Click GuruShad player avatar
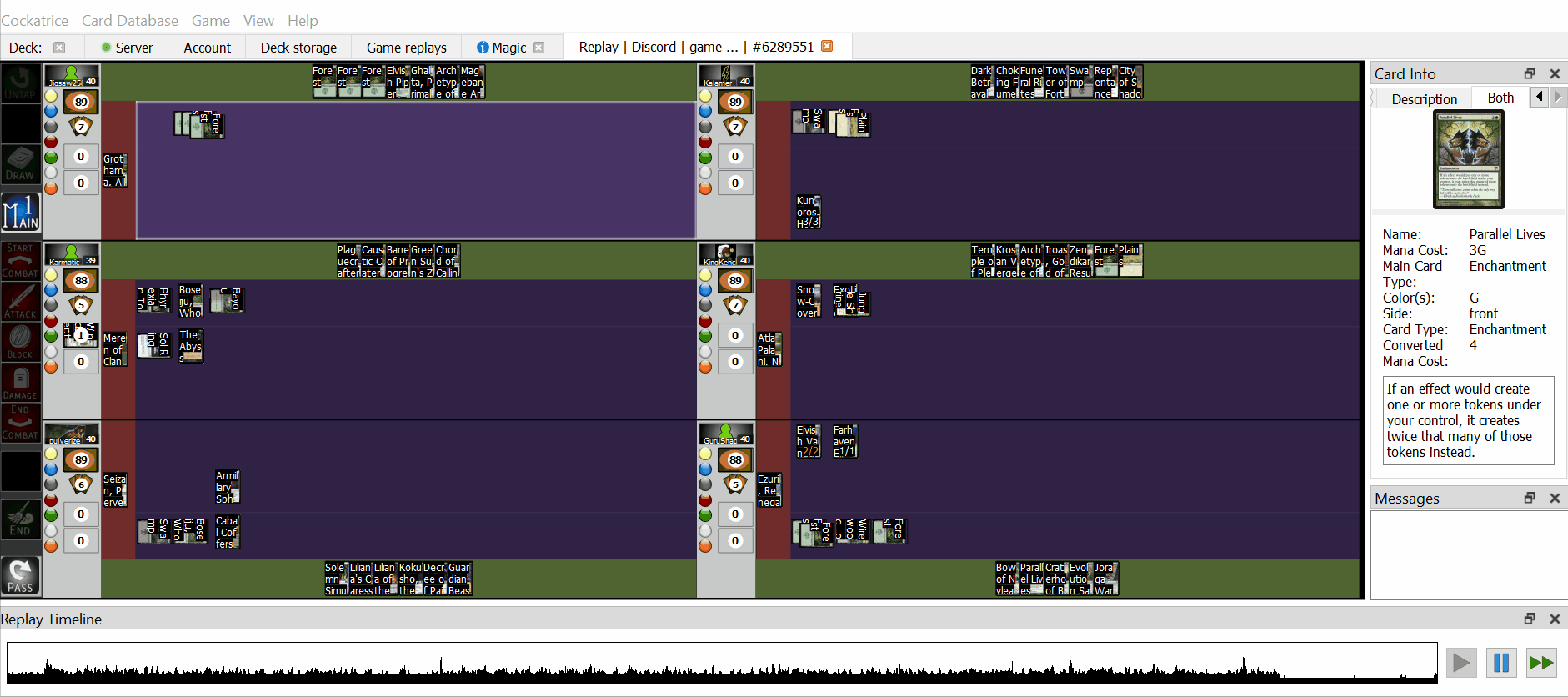This screenshot has width=1568, height=697. [726, 434]
